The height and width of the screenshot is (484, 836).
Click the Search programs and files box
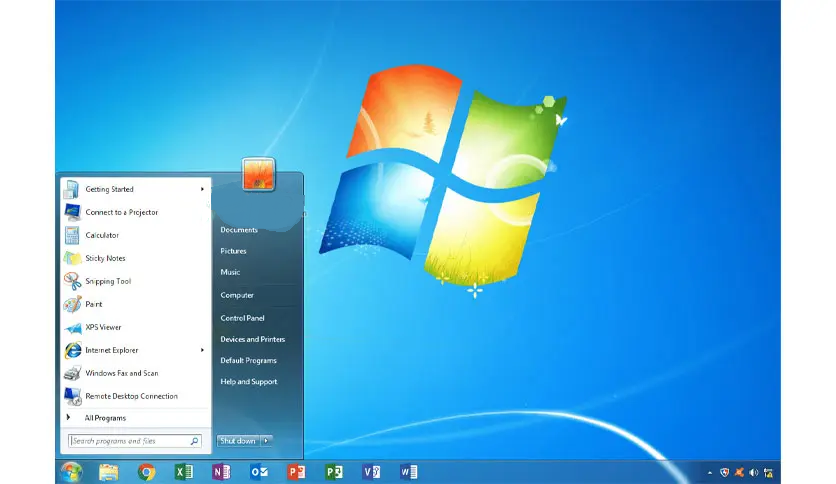point(128,441)
